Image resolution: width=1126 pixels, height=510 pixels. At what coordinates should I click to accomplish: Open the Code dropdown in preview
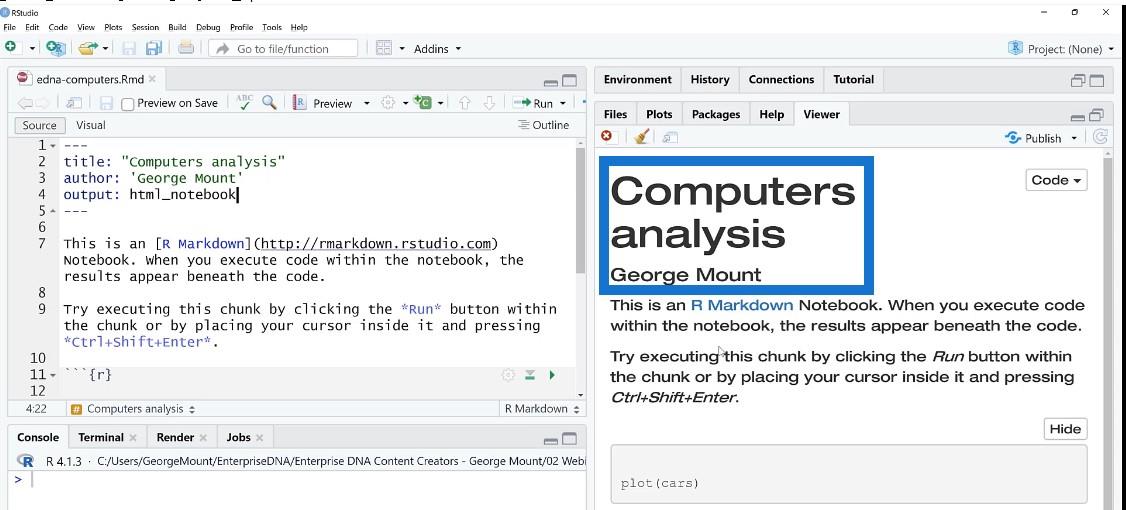[1056, 180]
